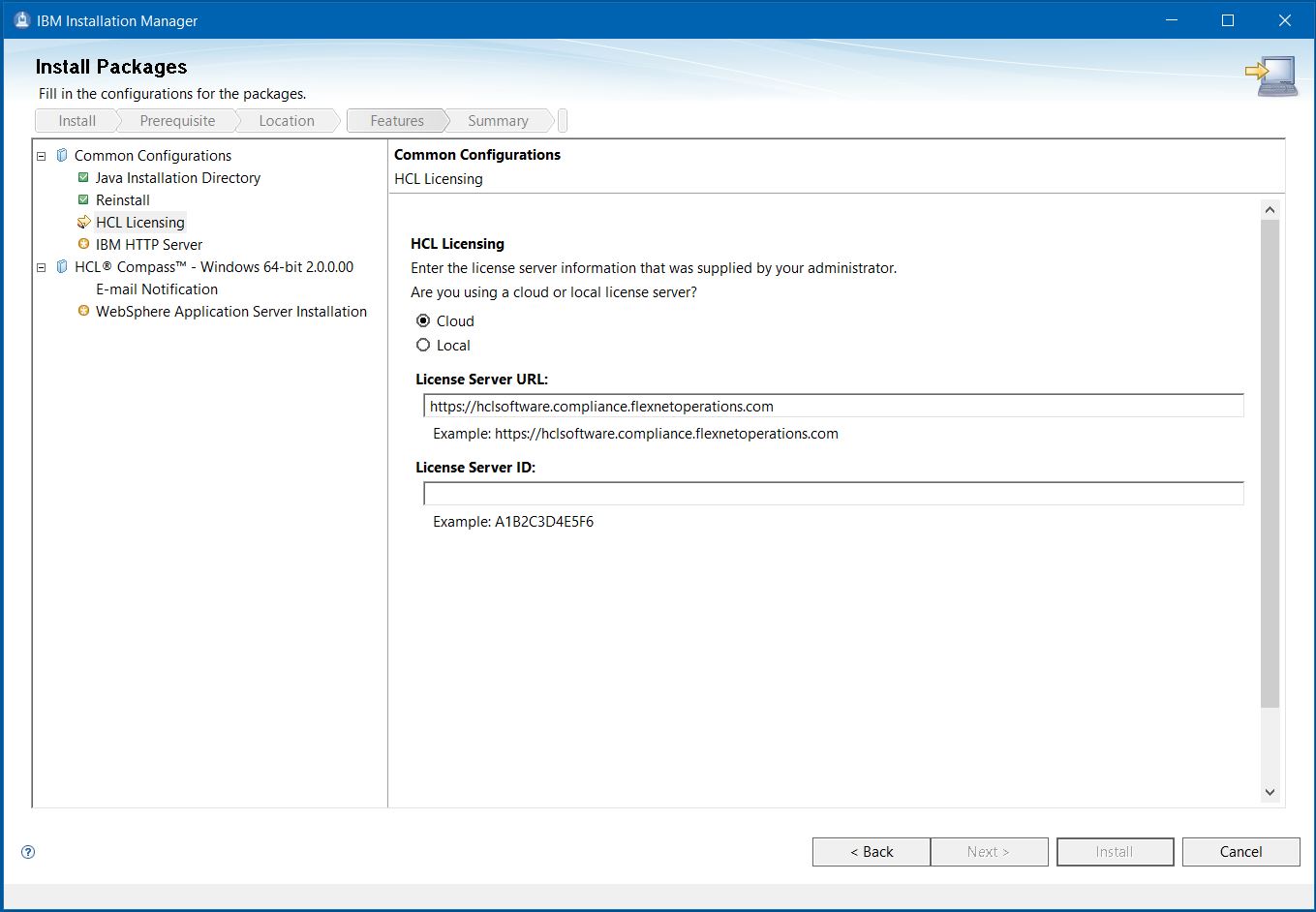The image size is (1316, 912).
Task: Click the IBM Installation Manager title bar icon
Action: [21, 20]
